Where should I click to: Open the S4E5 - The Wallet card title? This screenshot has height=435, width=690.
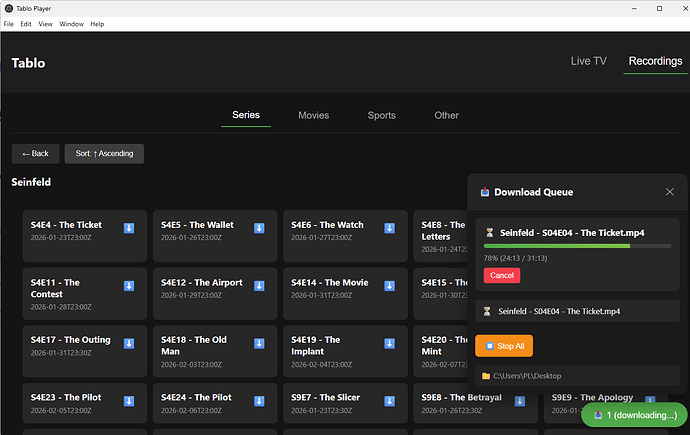pyautogui.click(x=197, y=225)
